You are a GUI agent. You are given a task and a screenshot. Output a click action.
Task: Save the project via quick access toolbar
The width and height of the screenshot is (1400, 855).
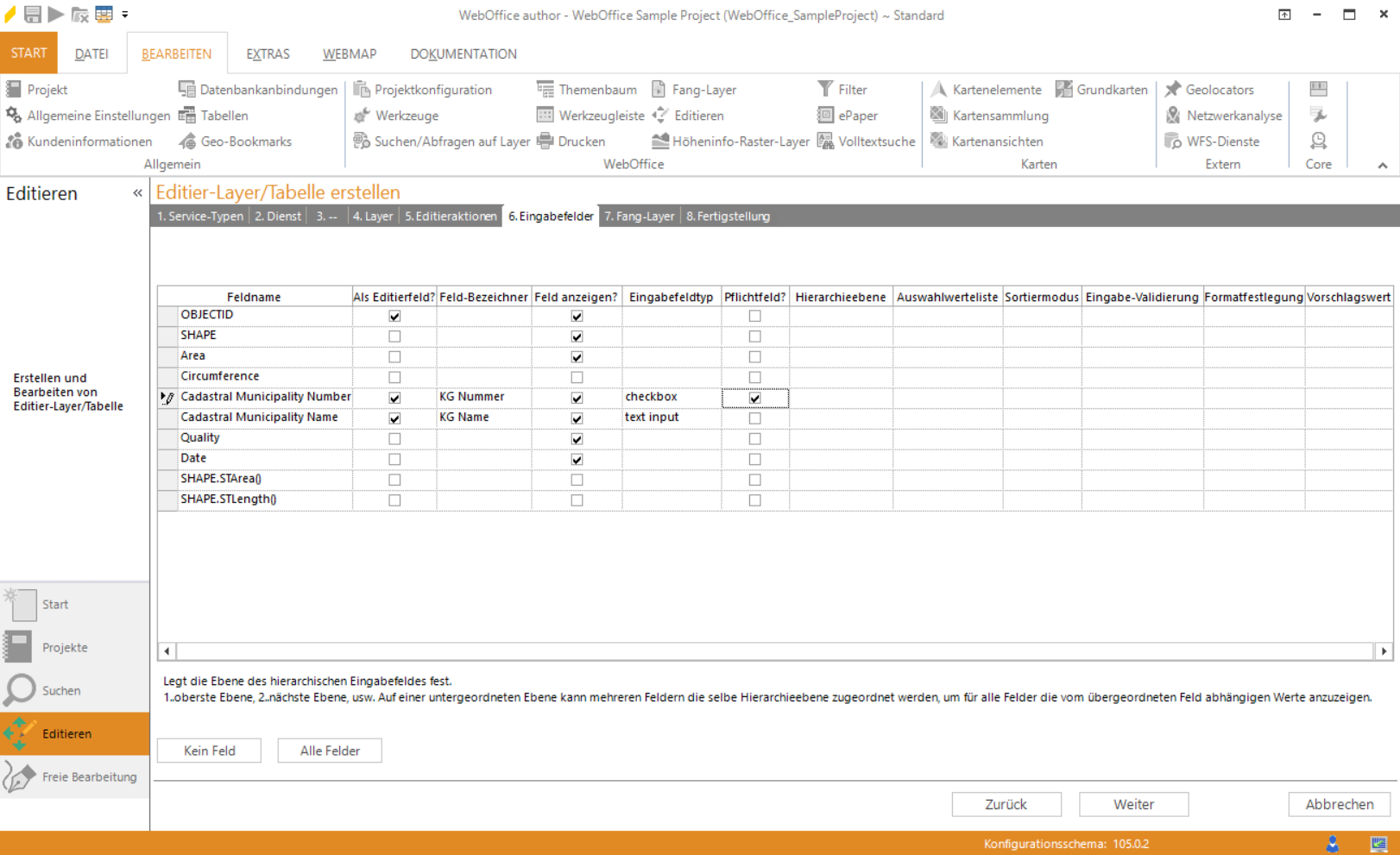pyautogui.click(x=33, y=14)
